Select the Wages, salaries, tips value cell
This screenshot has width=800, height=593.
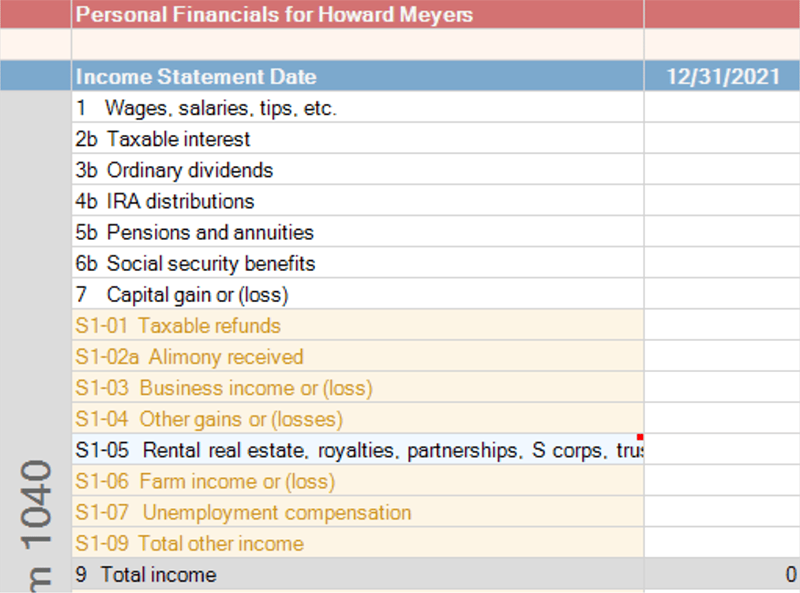pyautogui.click(x=722, y=107)
